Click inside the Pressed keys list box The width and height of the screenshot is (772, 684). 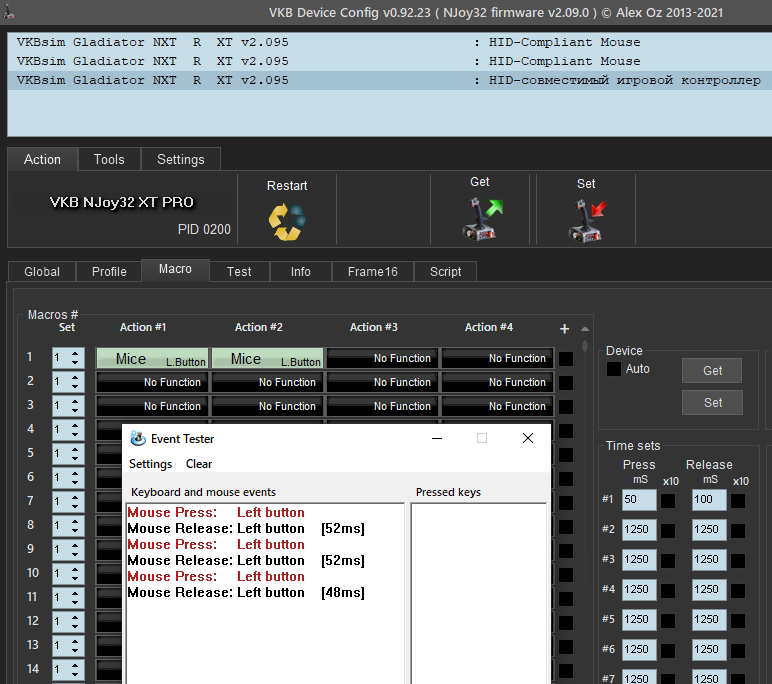coord(479,593)
